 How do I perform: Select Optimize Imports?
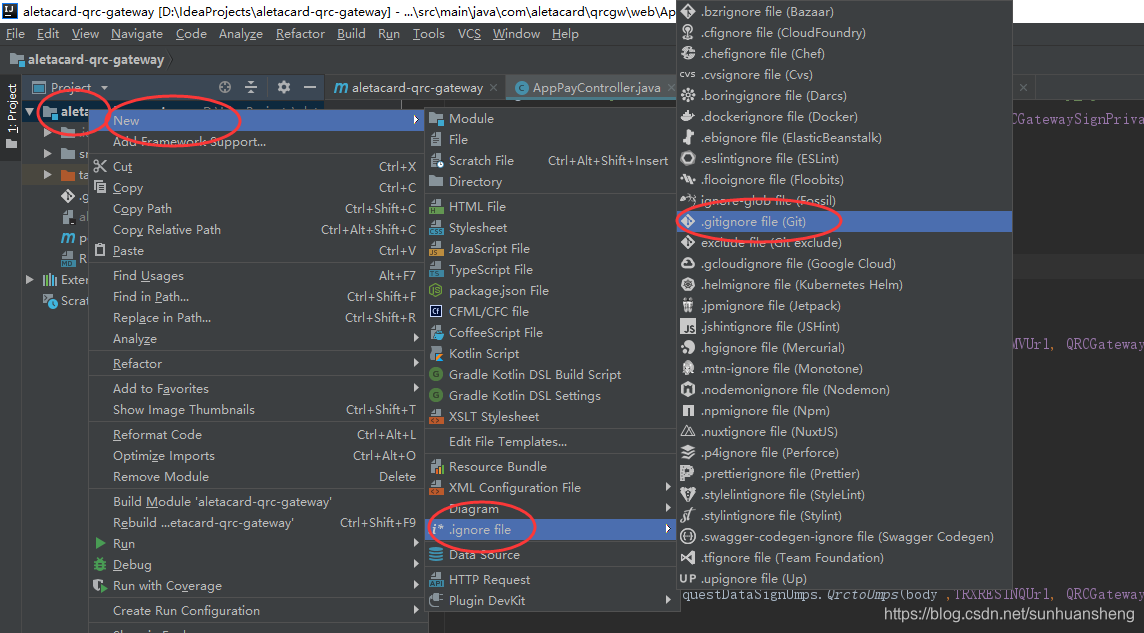[x=255, y=455]
